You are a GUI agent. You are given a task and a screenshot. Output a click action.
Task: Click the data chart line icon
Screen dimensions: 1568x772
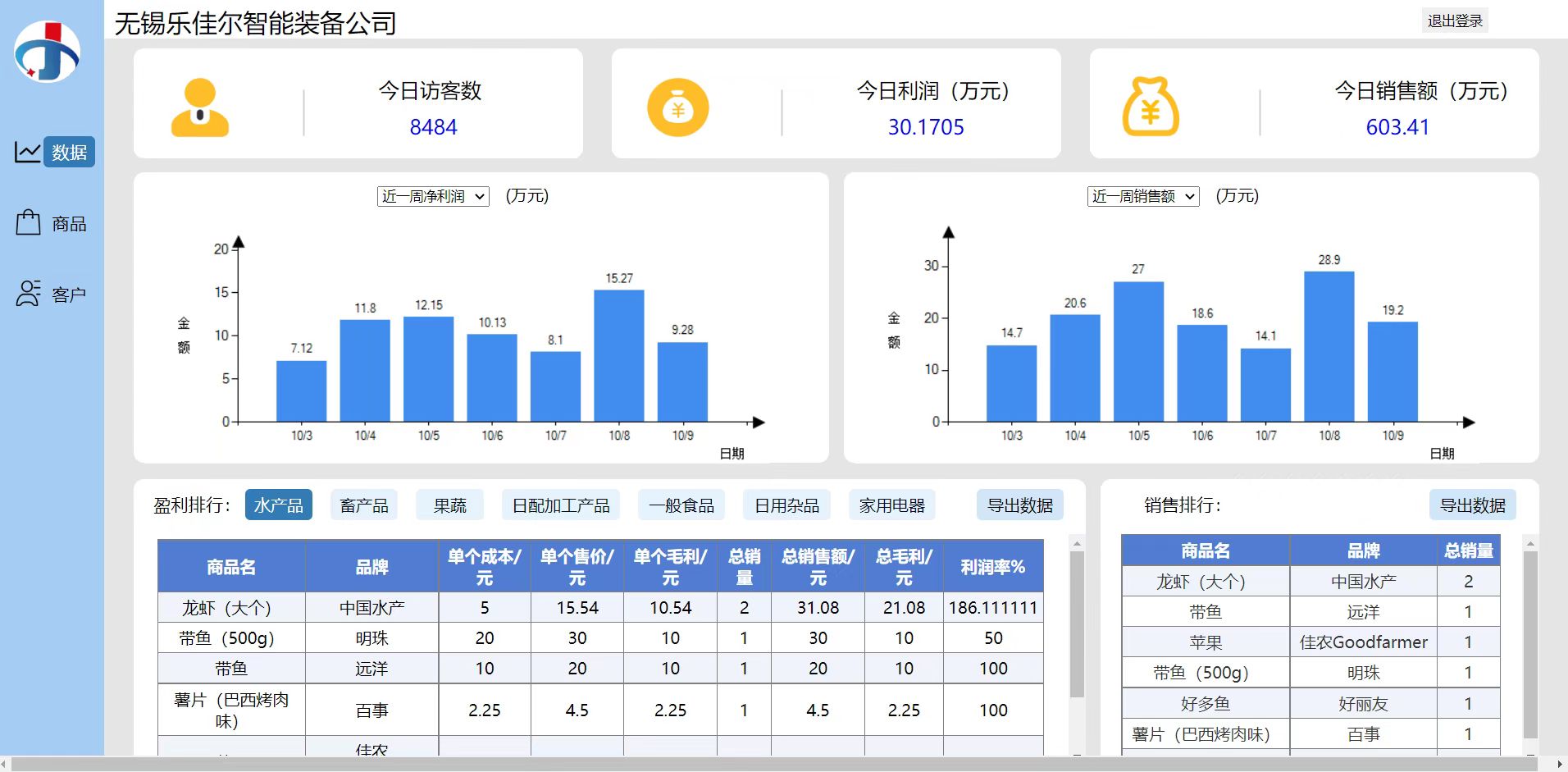[x=27, y=152]
